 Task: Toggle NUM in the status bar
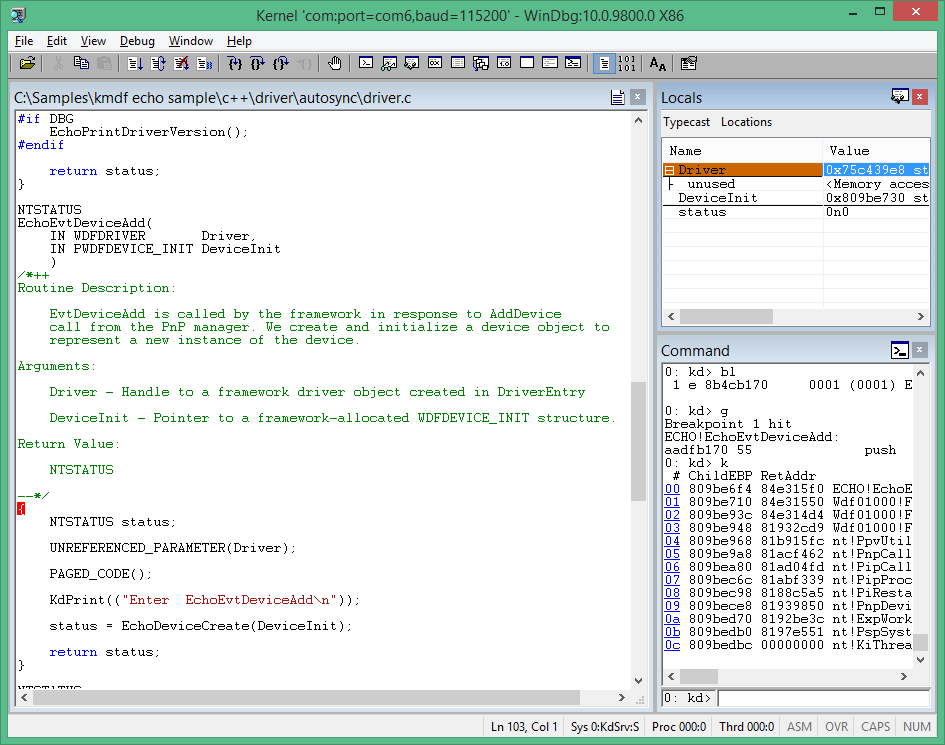pyautogui.click(x=917, y=726)
